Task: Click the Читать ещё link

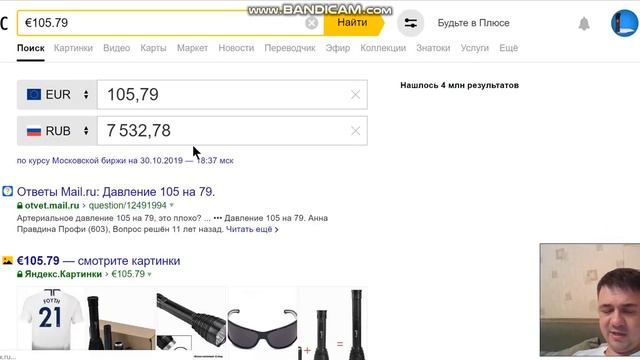Action: point(252,229)
